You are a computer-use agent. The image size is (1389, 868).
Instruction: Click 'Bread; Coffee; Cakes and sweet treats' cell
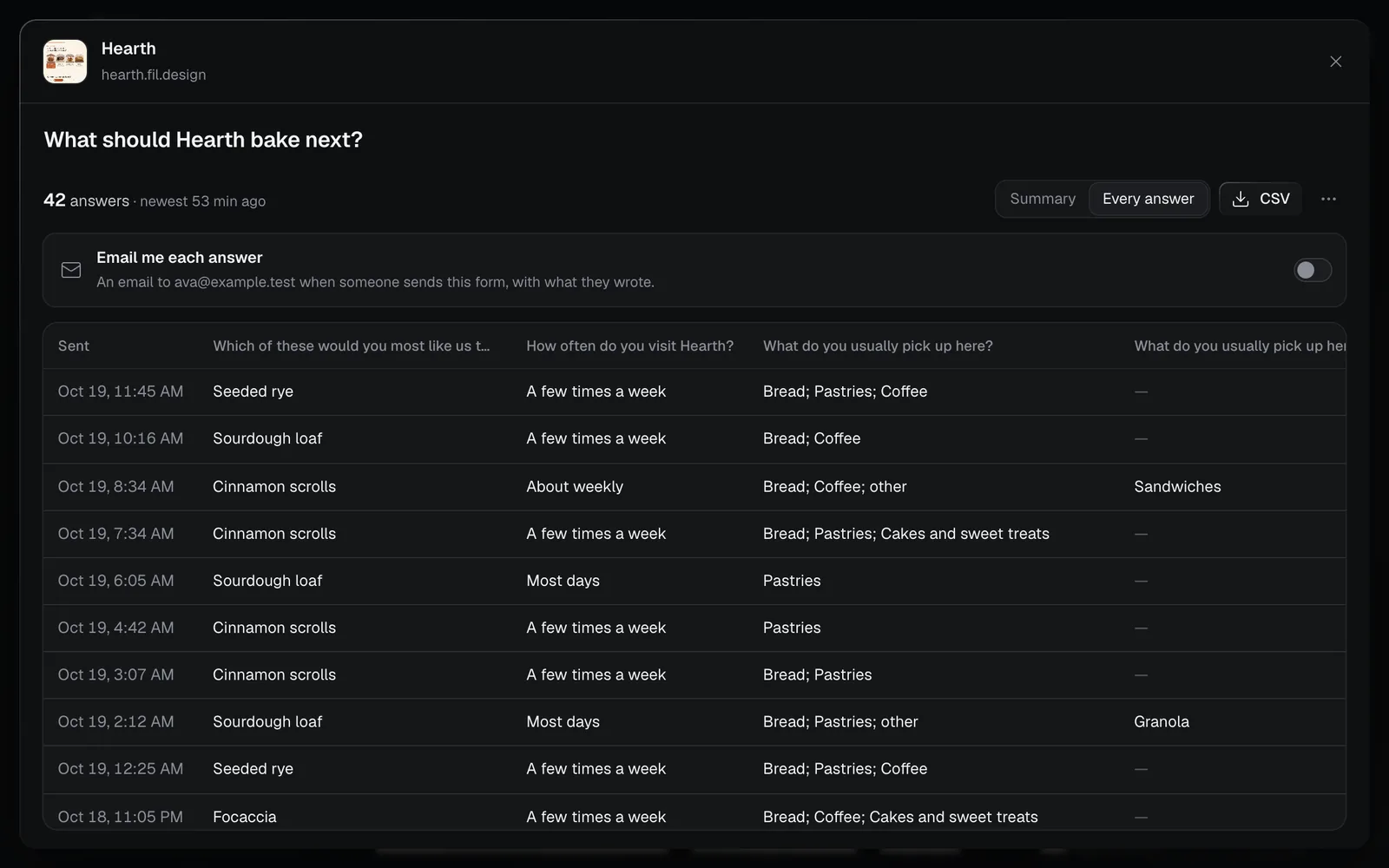click(900, 817)
